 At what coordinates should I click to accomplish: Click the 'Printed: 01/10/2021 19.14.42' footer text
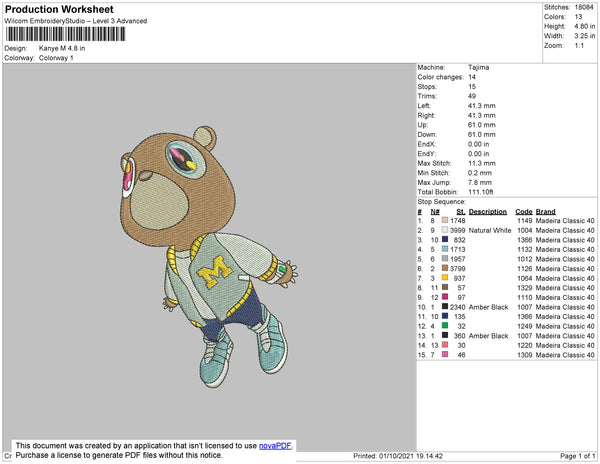(398, 456)
